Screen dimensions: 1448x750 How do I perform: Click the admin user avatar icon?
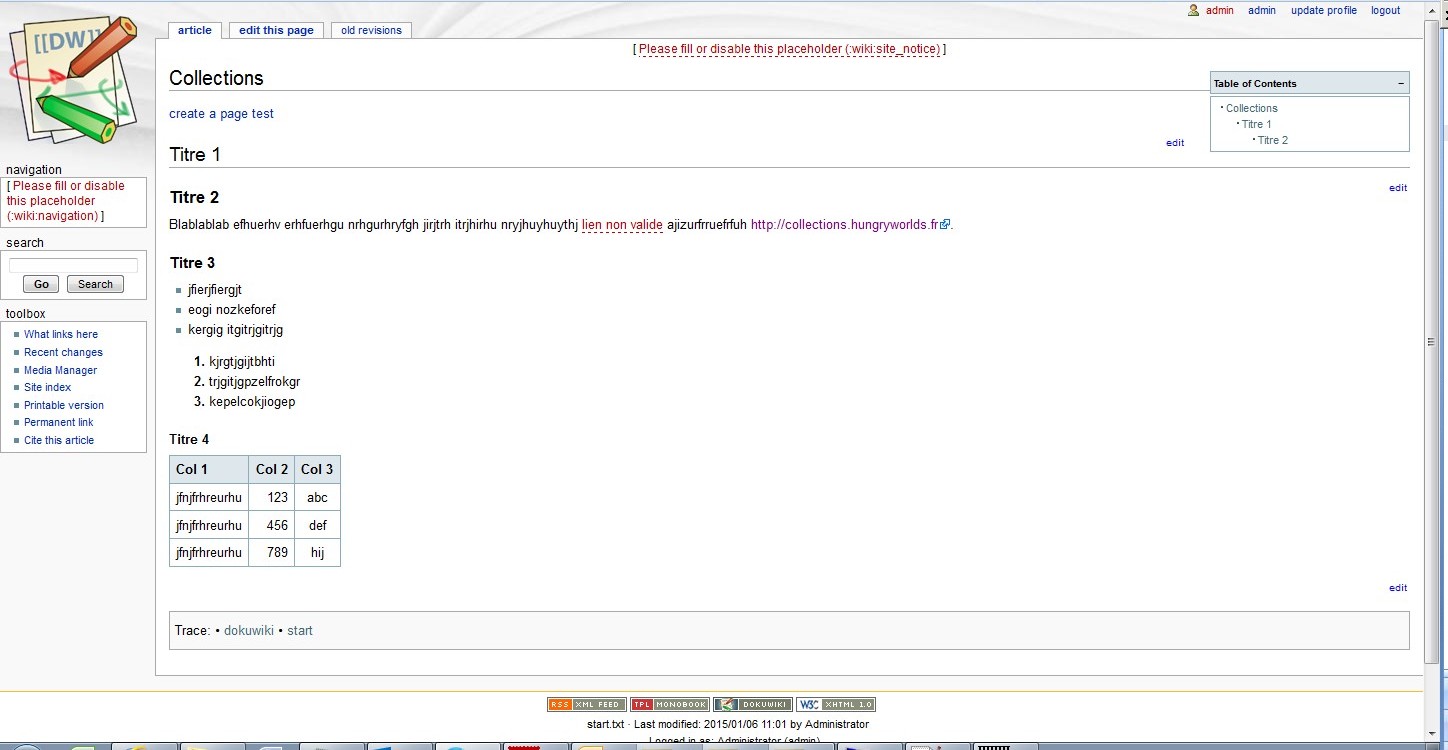[x=1193, y=11]
